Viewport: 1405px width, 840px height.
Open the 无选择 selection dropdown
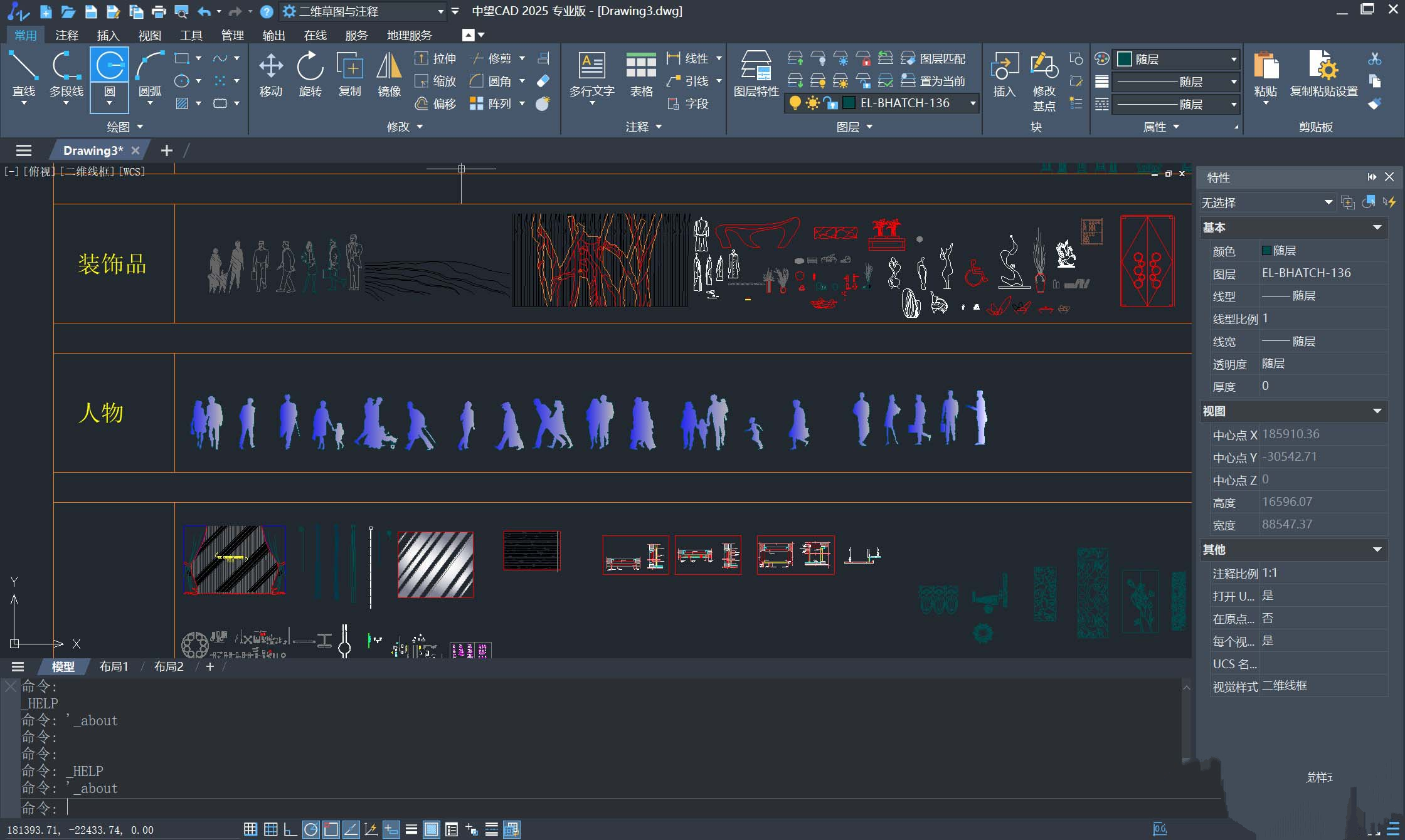click(x=1328, y=202)
